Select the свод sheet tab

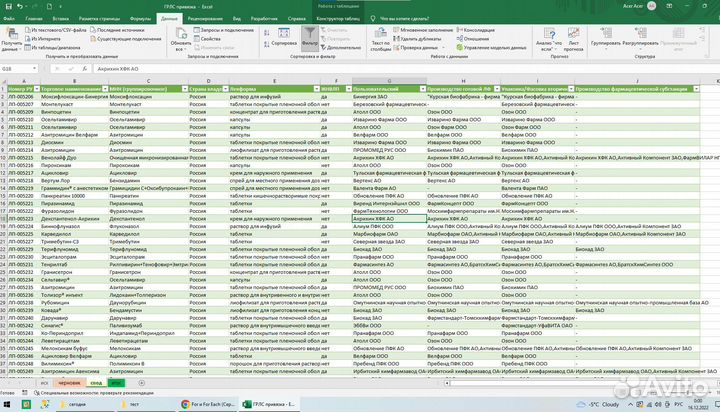(x=96, y=383)
